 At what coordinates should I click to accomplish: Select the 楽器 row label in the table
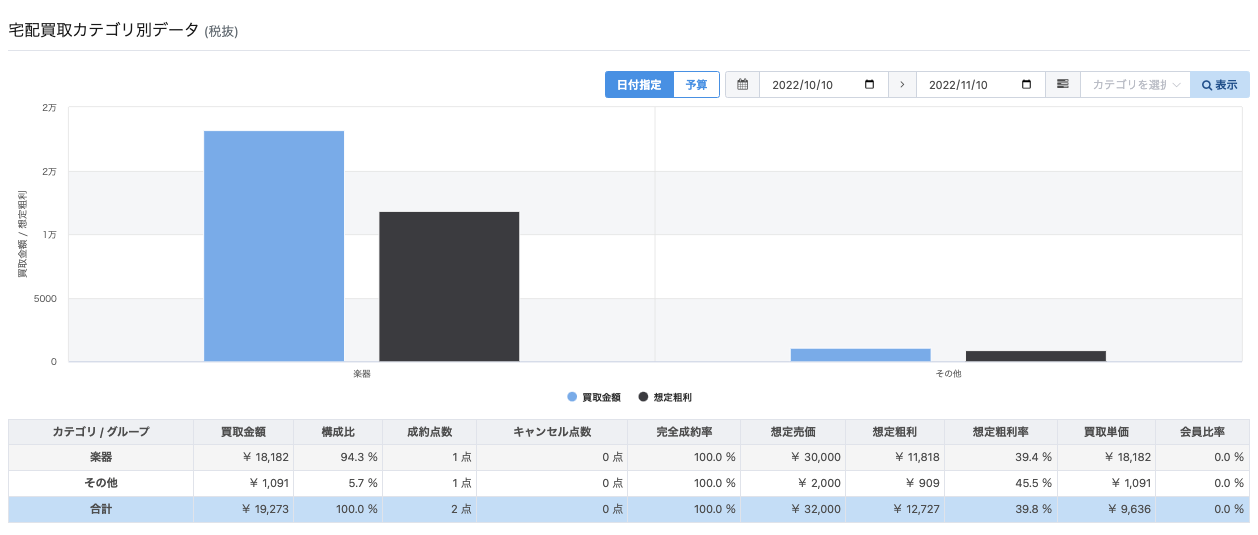click(x=101, y=457)
